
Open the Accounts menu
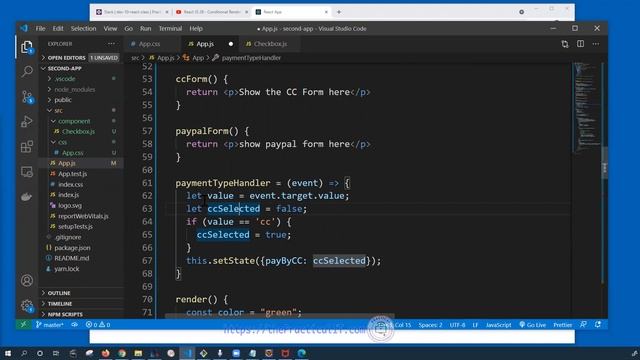coord(27,281)
